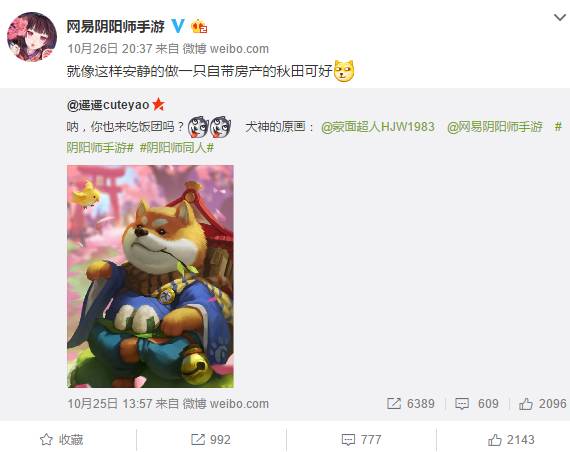Open the 网易阴阳师手游 account name link
Viewport: 570px width, 452px height.
115,26
